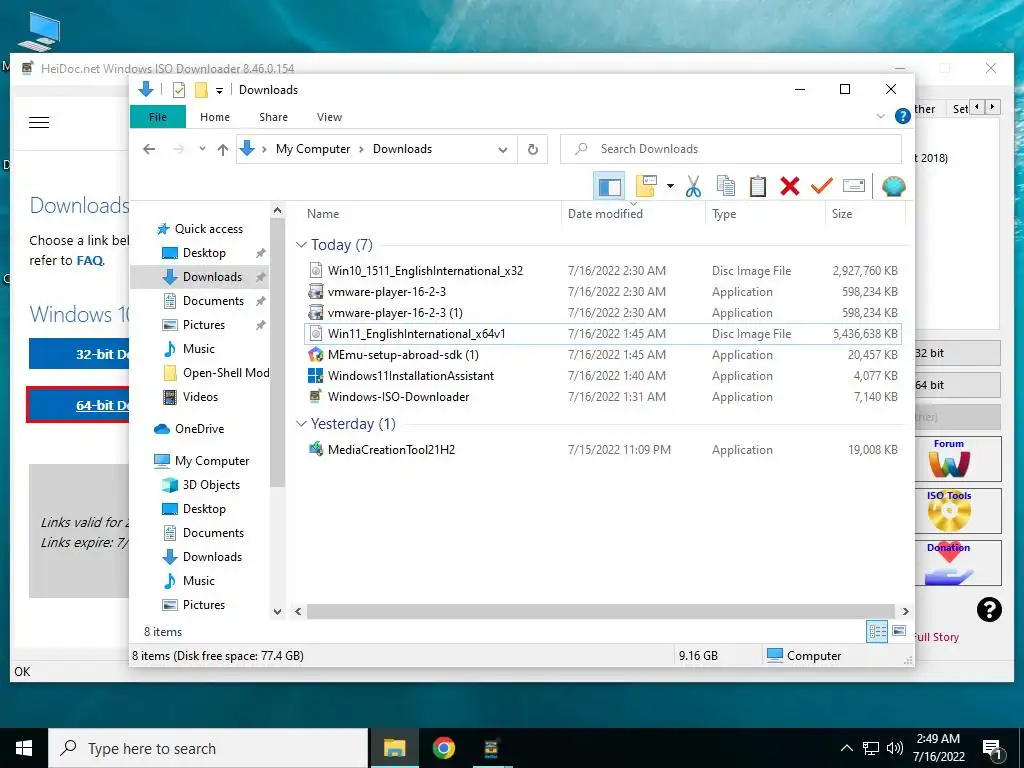Viewport: 1024px width, 768px height.
Task: Collapse the Today (7) group
Action: coord(301,245)
